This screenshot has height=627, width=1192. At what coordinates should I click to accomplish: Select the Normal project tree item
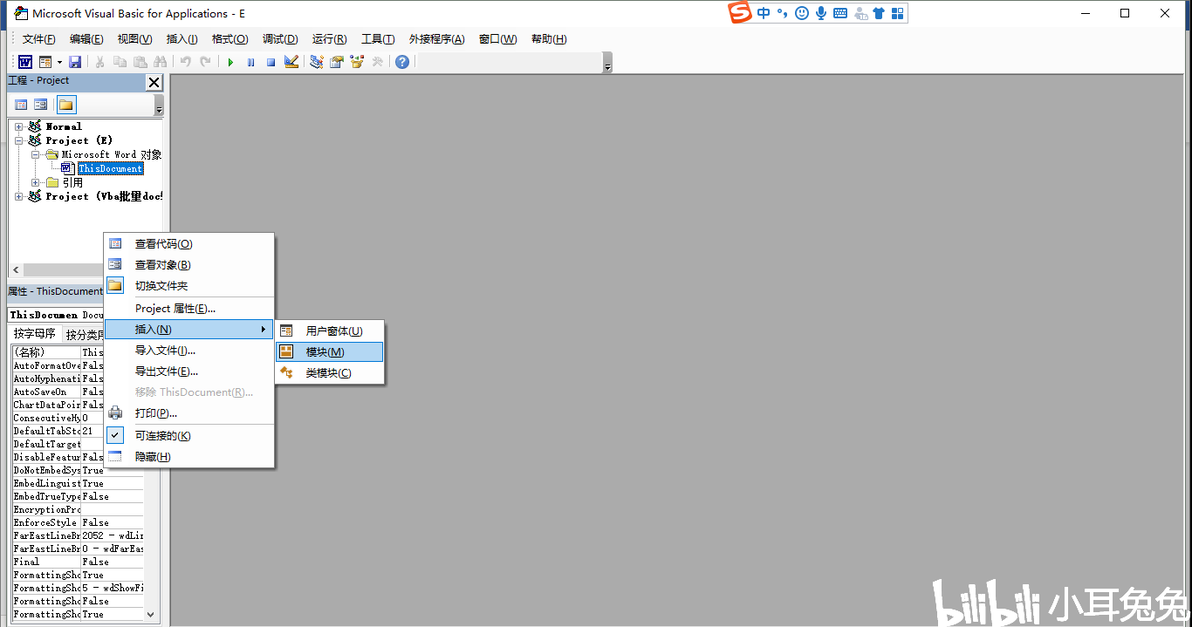pyautogui.click(x=64, y=127)
